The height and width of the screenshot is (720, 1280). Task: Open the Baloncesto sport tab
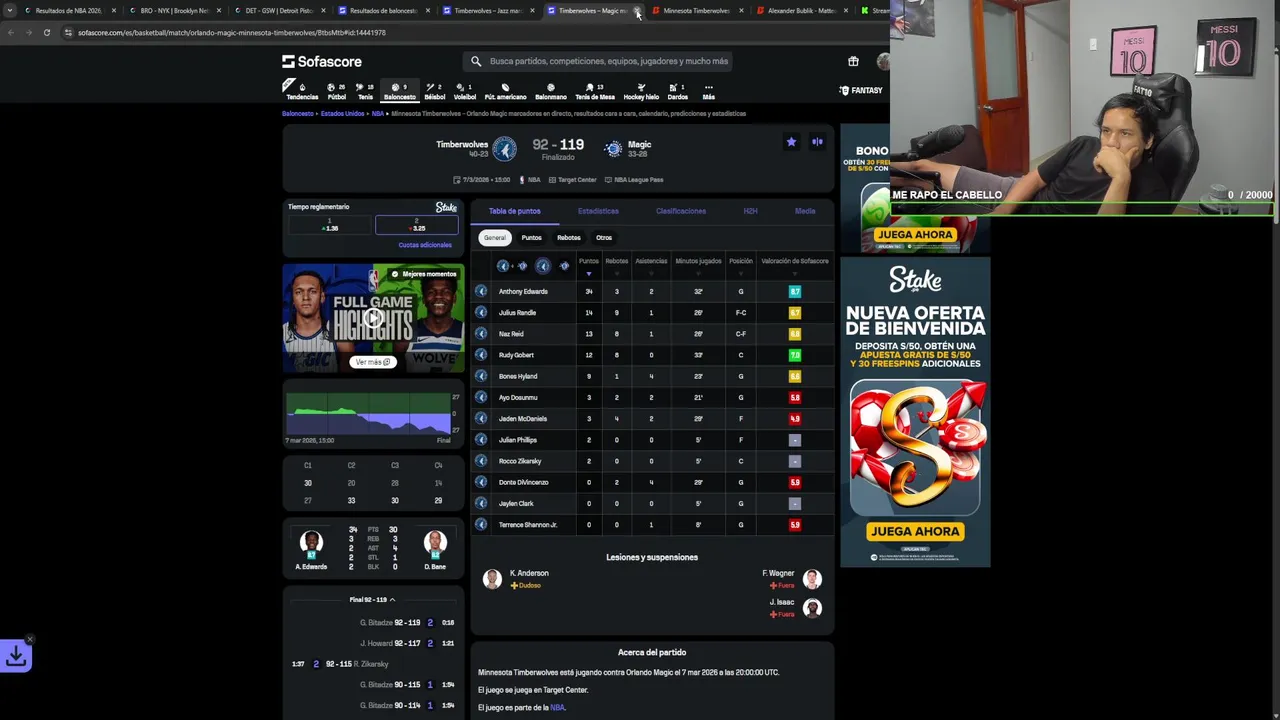click(x=399, y=91)
